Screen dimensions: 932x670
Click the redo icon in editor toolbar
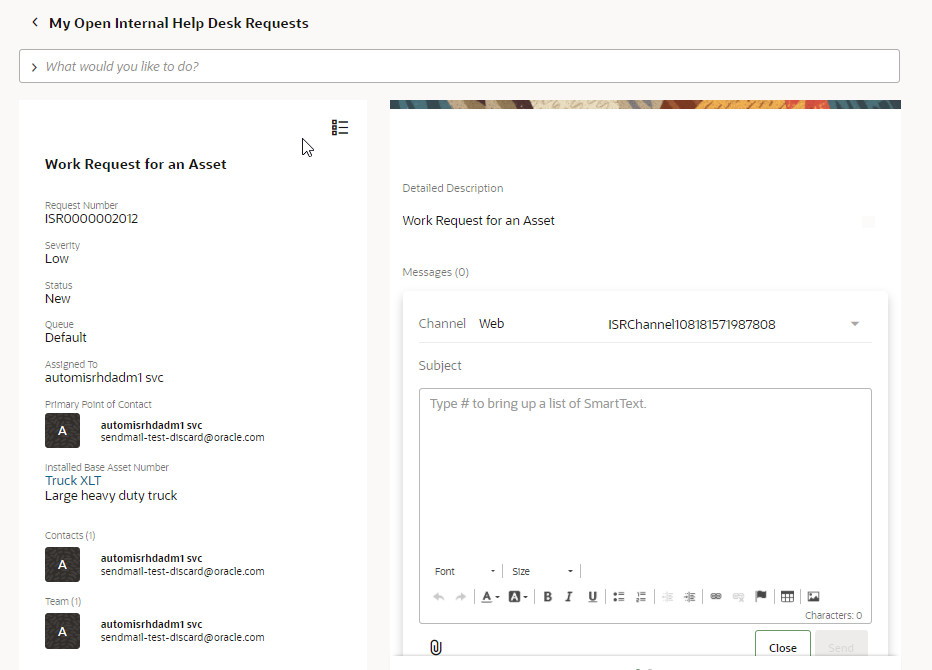tap(461, 597)
